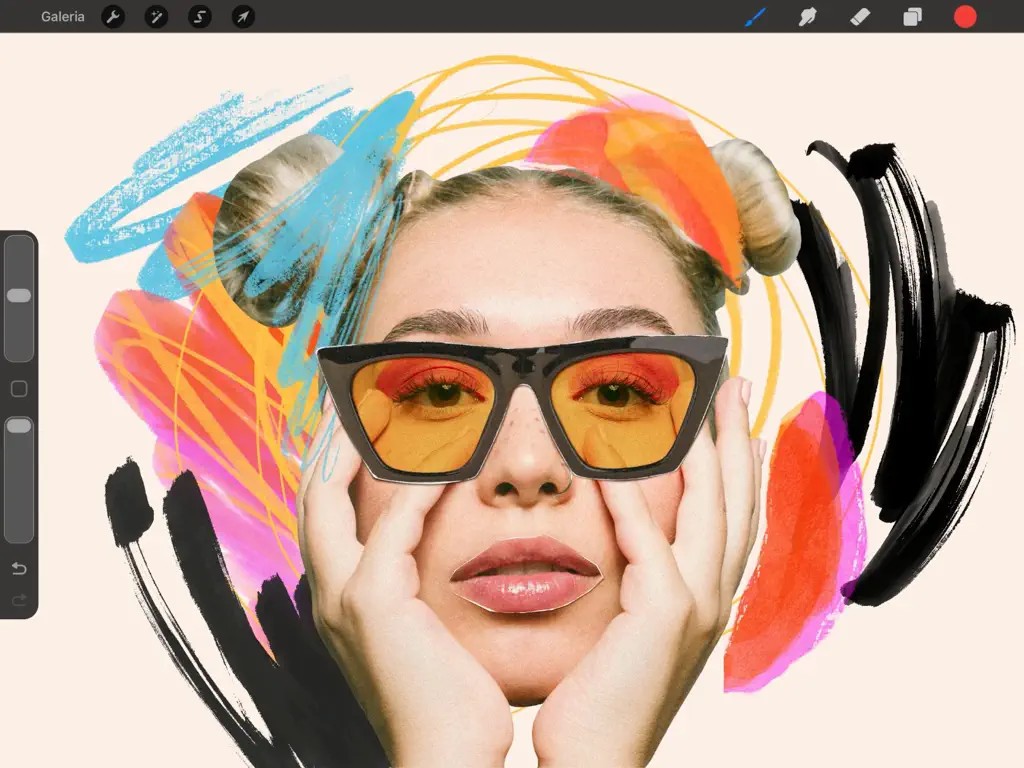Open the Galeria gallery view
This screenshot has width=1024, height=768.
click(62, 17)
